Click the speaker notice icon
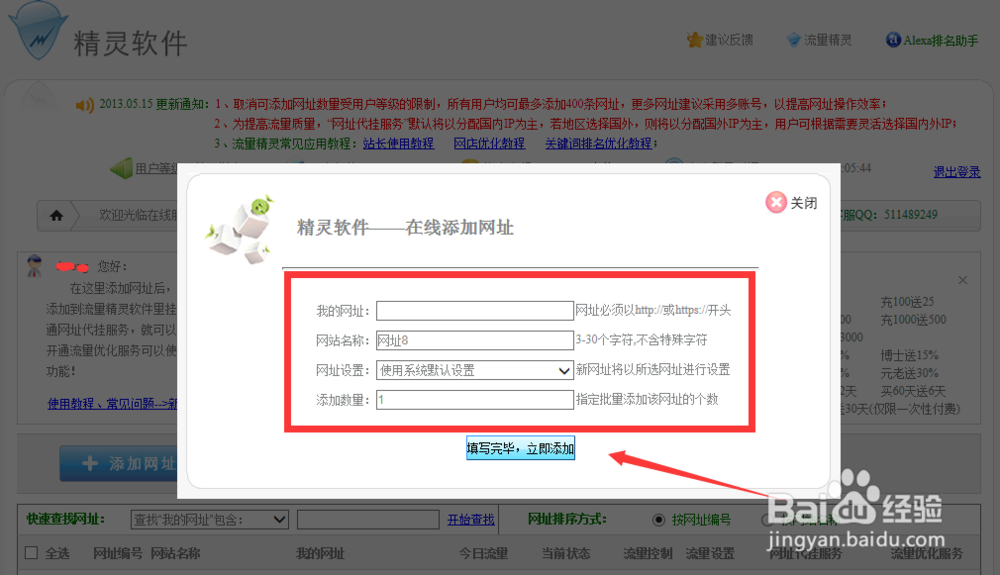1000x575 pixels. (85, 105)
